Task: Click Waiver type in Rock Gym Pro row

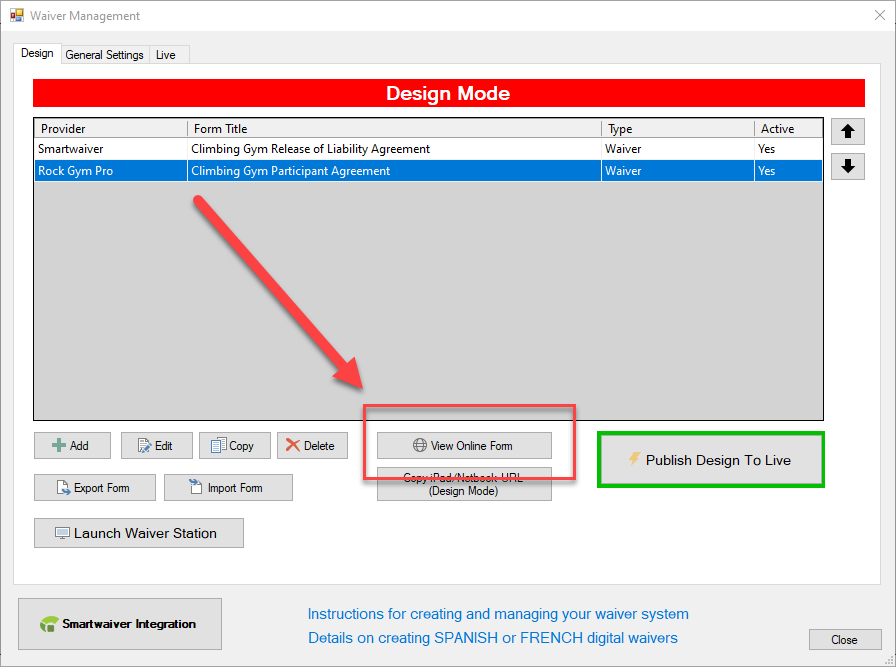Action: tap(623, 170)
